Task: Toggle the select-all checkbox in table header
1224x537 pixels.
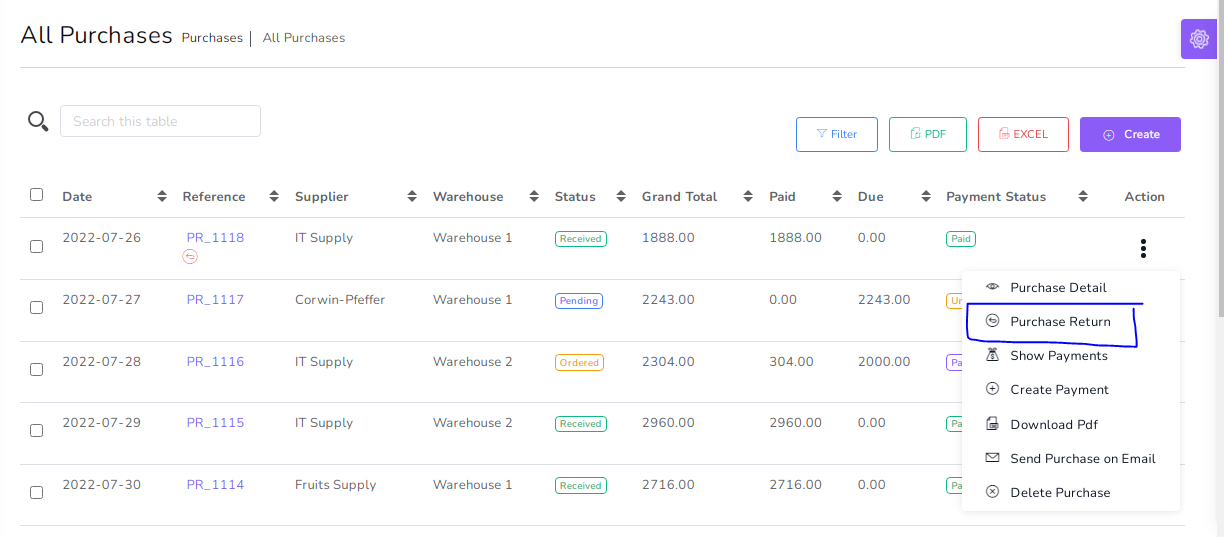Action: [x=37, y=195]
